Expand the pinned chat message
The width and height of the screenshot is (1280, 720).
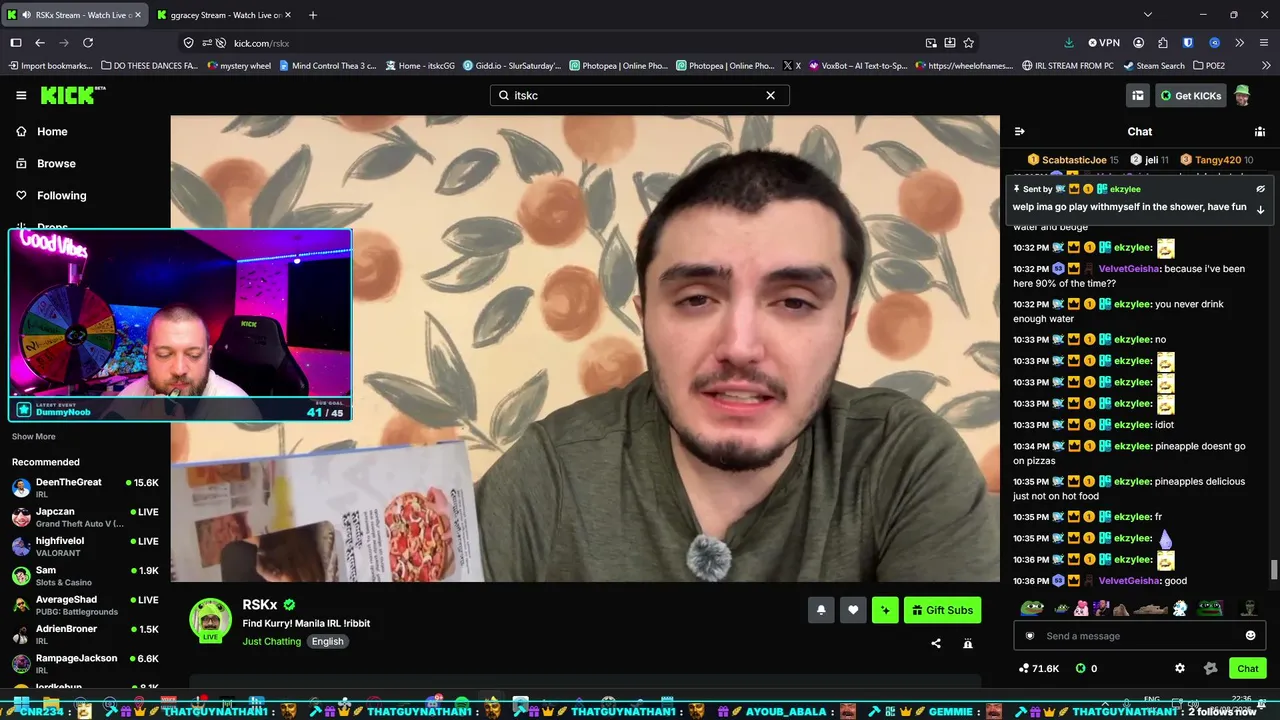point(1260,209)
